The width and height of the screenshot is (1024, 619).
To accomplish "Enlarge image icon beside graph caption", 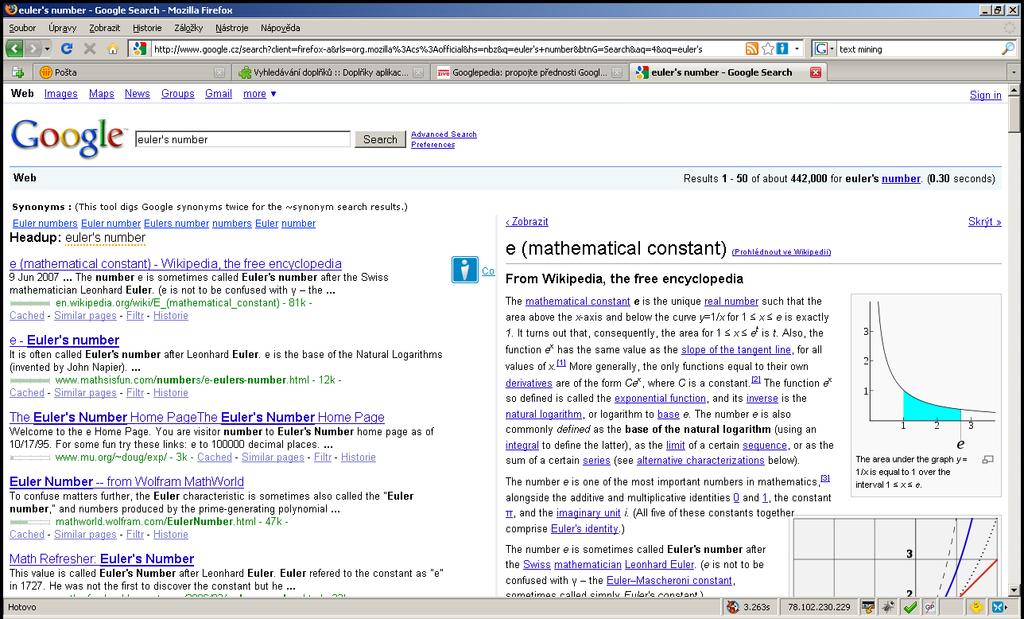I will click(987, 460).
